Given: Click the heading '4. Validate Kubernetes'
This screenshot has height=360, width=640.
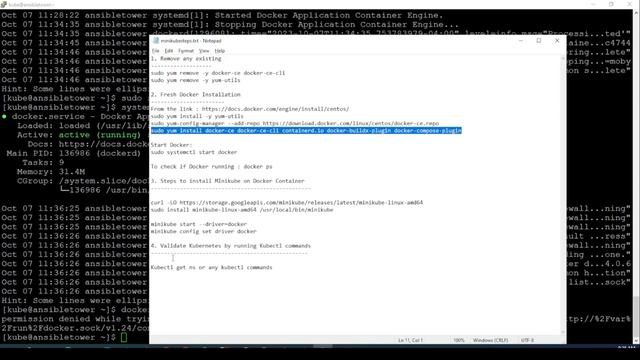Looking at the screenshot, I should [231, 246].
